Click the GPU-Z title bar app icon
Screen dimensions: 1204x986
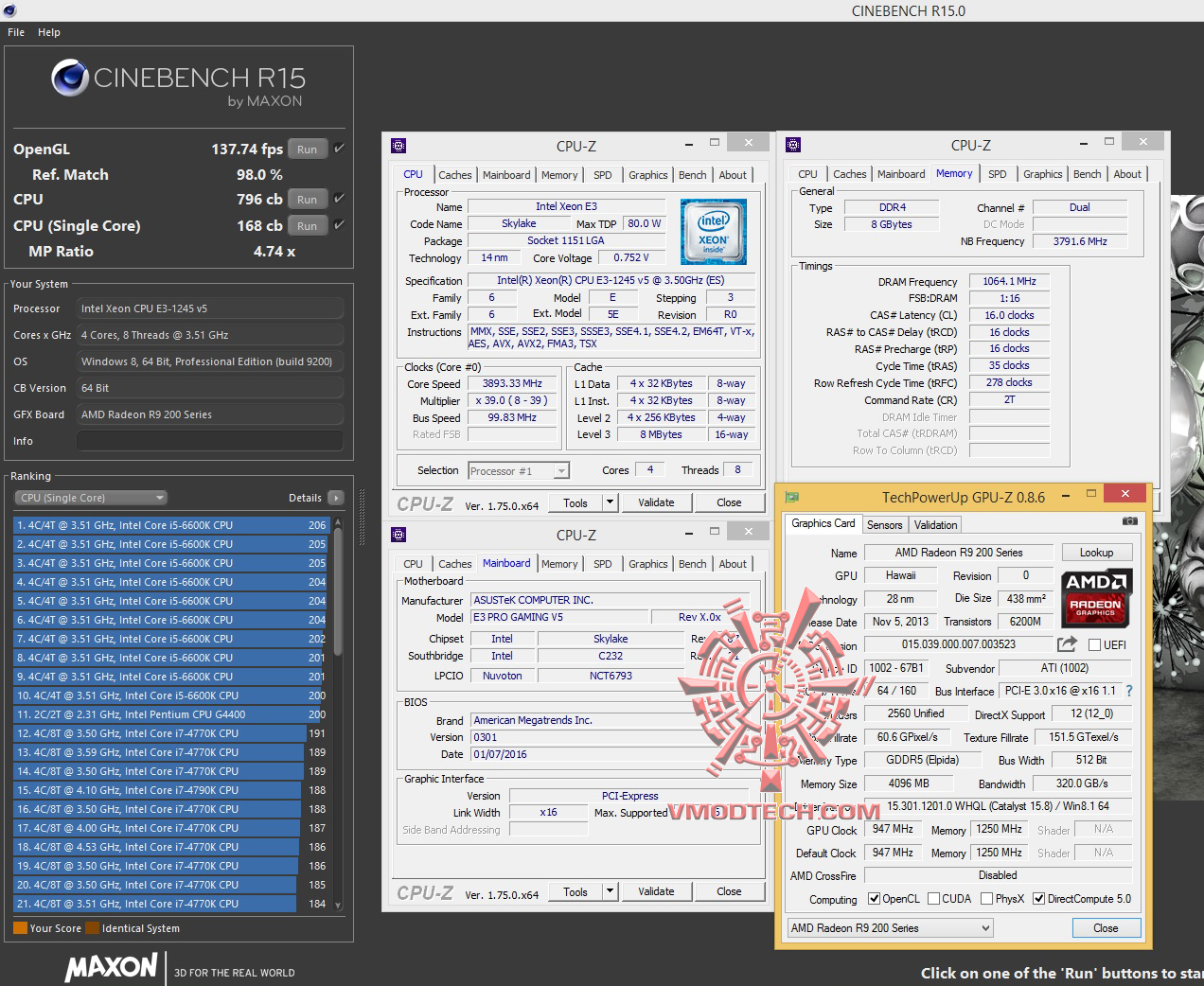793,496
